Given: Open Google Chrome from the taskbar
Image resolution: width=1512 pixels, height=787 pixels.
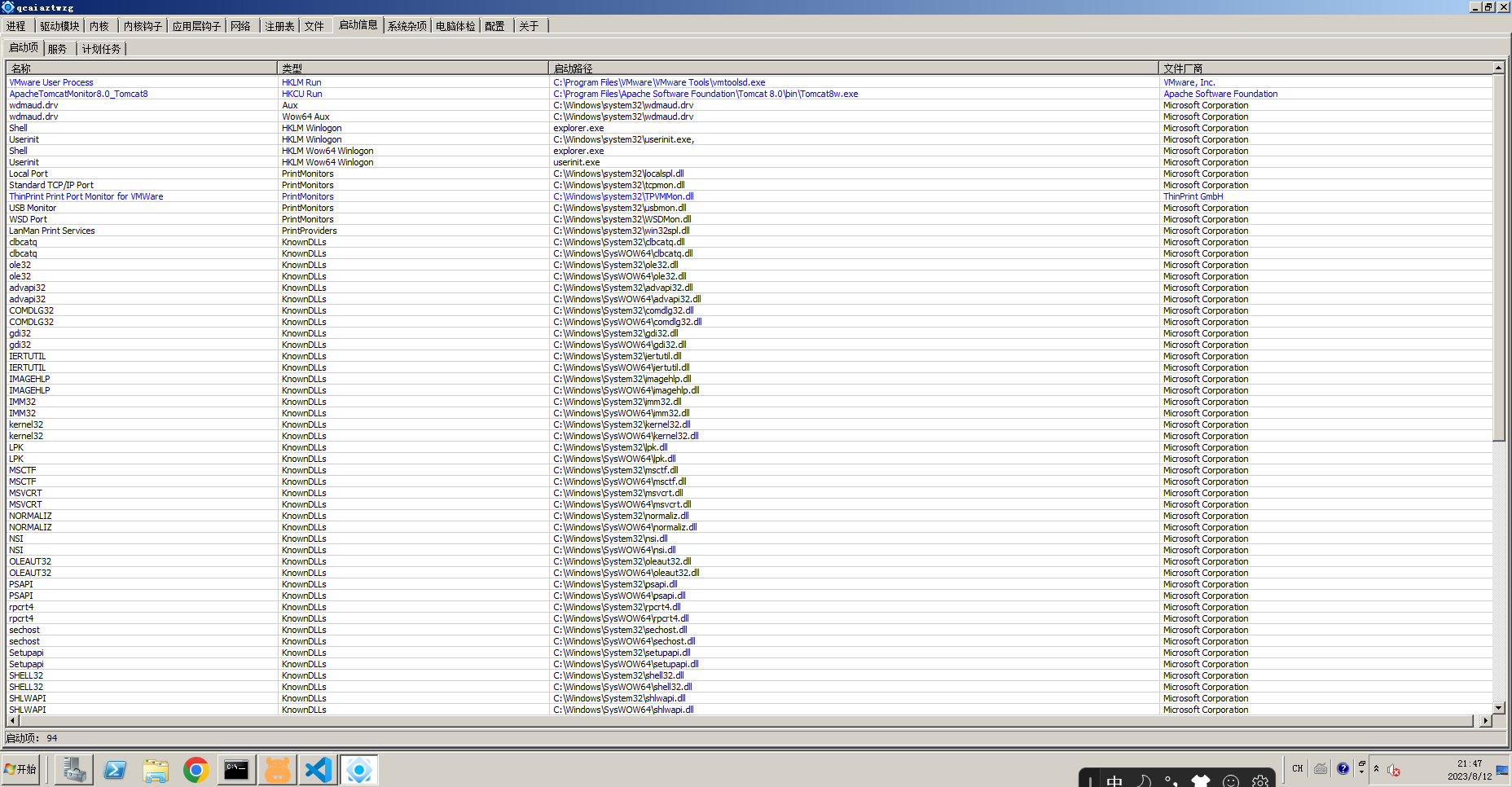Looking at the screenshot, I should (x=196, y=769).
